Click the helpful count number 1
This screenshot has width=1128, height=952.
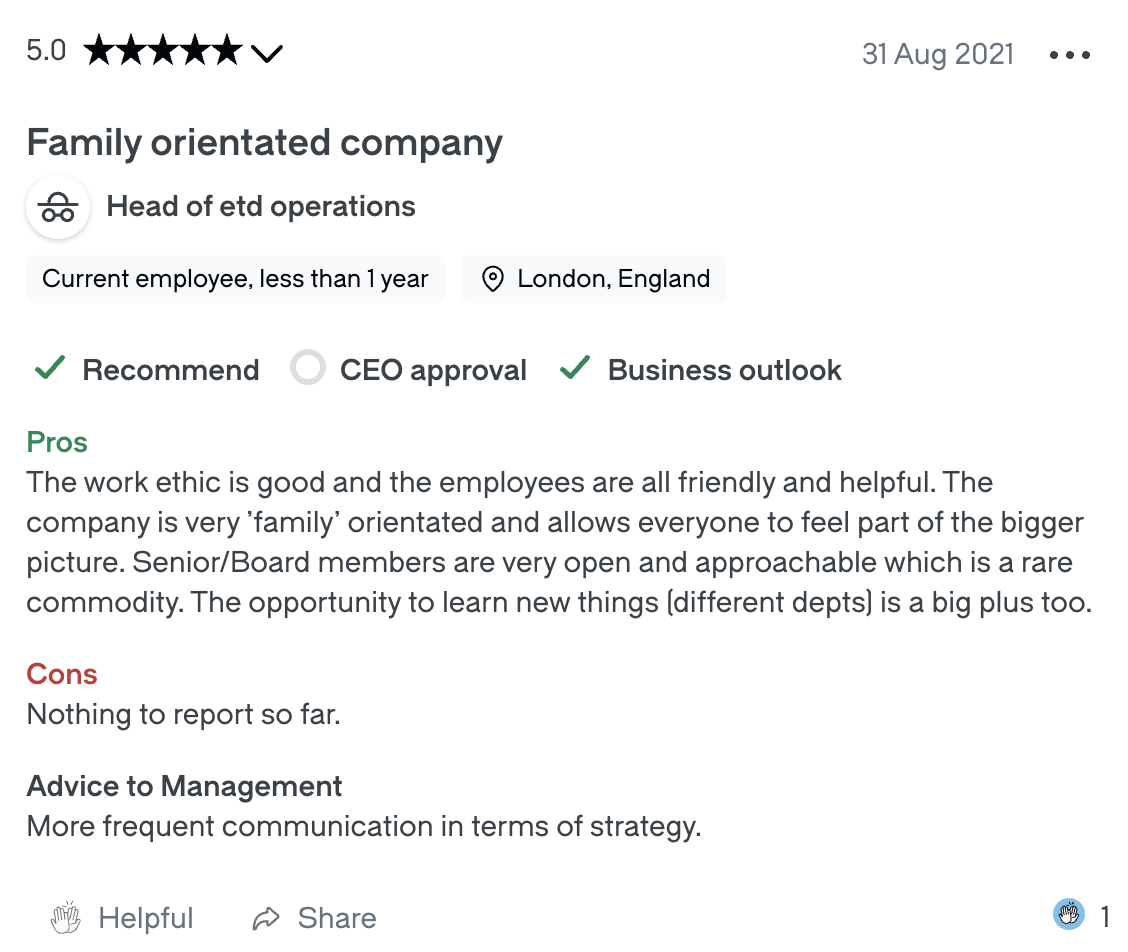[1104, 916]
